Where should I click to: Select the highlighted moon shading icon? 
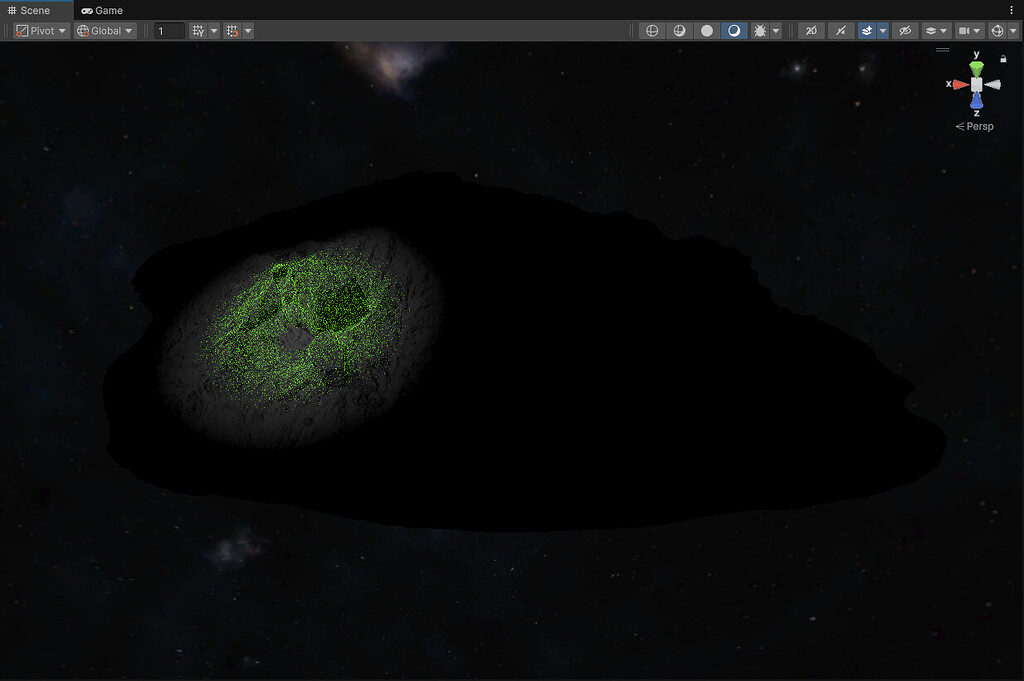click(734, 30)
